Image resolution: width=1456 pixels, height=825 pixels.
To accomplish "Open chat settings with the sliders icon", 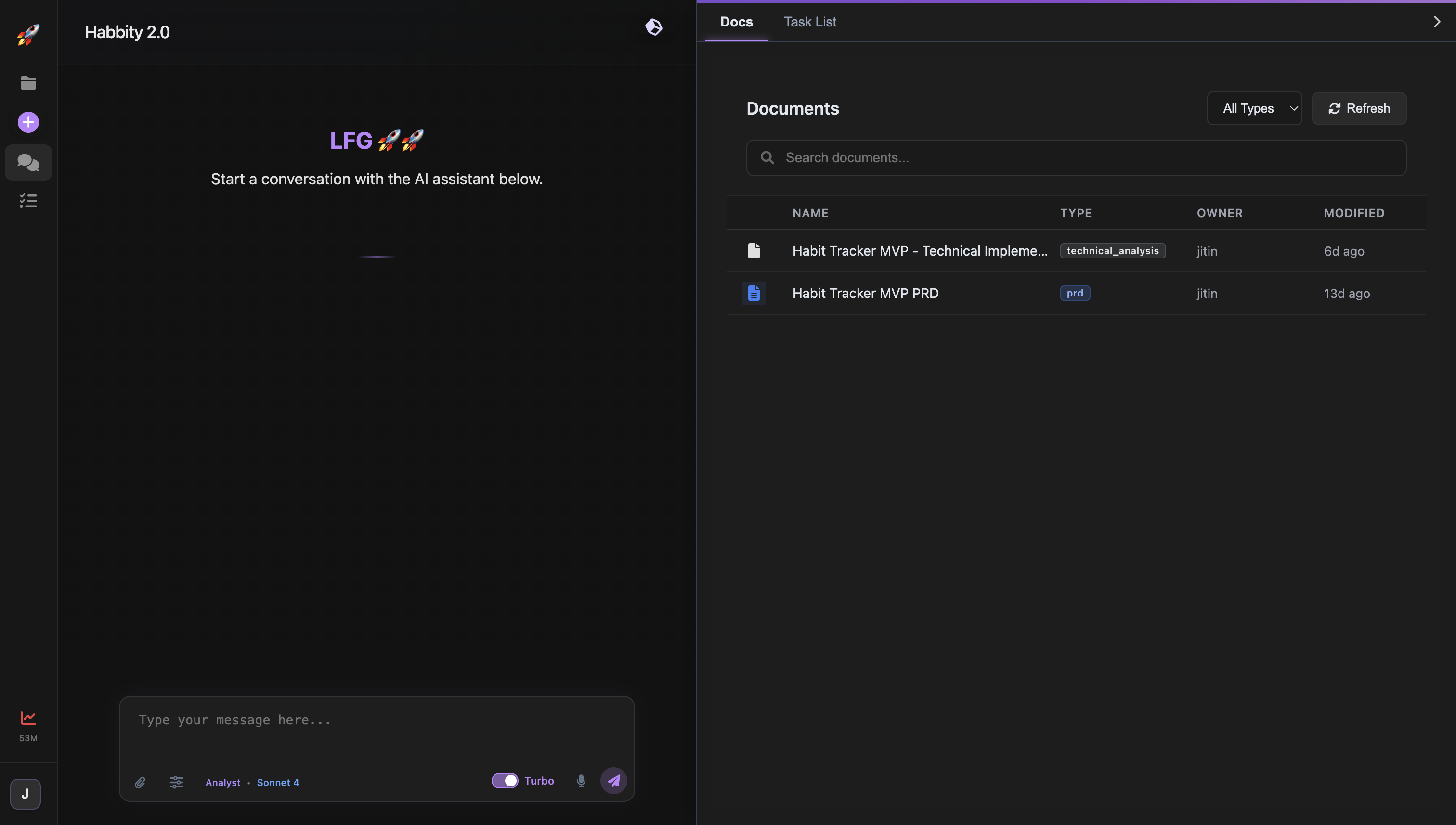I will (x=176, y=782).
